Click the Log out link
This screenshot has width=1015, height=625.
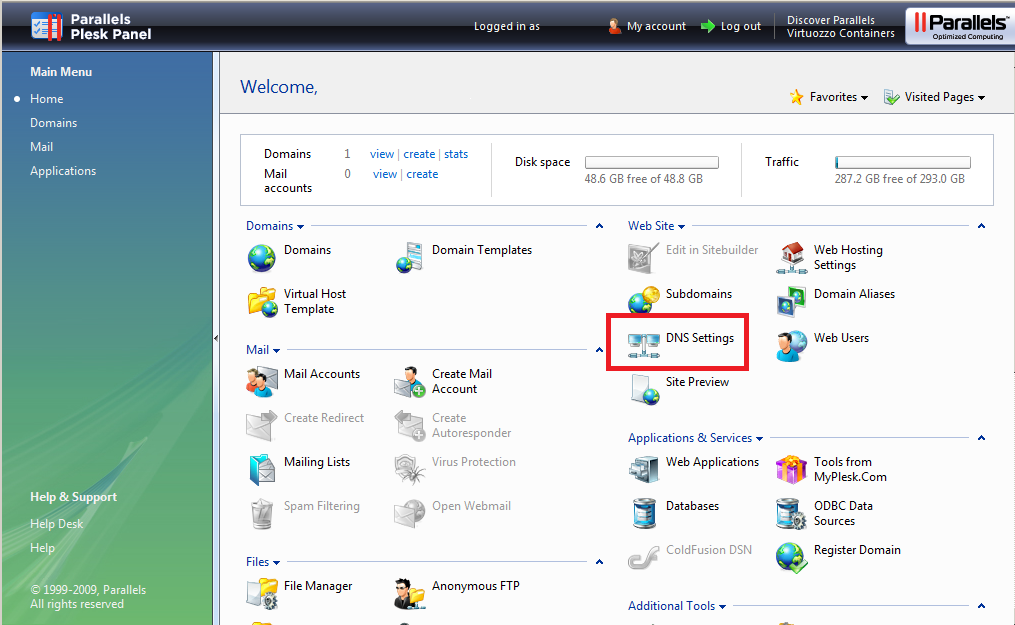740,26
